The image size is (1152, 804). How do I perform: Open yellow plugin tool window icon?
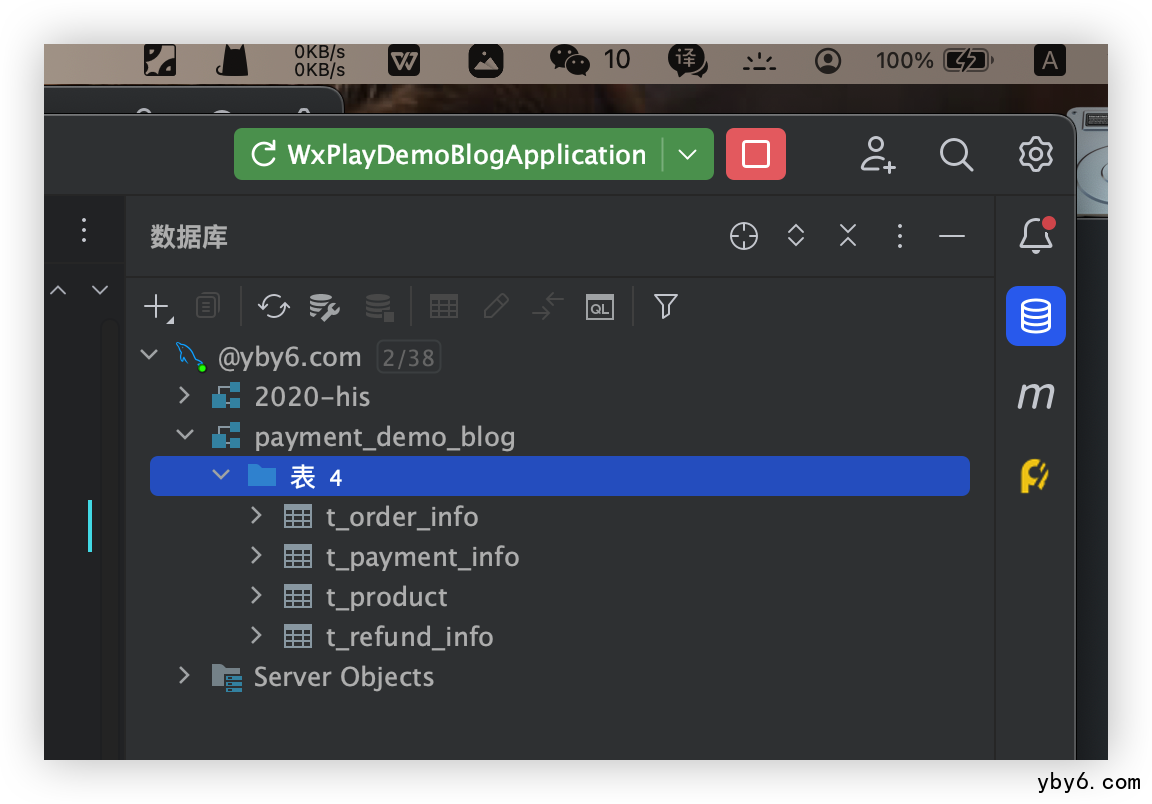1034,475
